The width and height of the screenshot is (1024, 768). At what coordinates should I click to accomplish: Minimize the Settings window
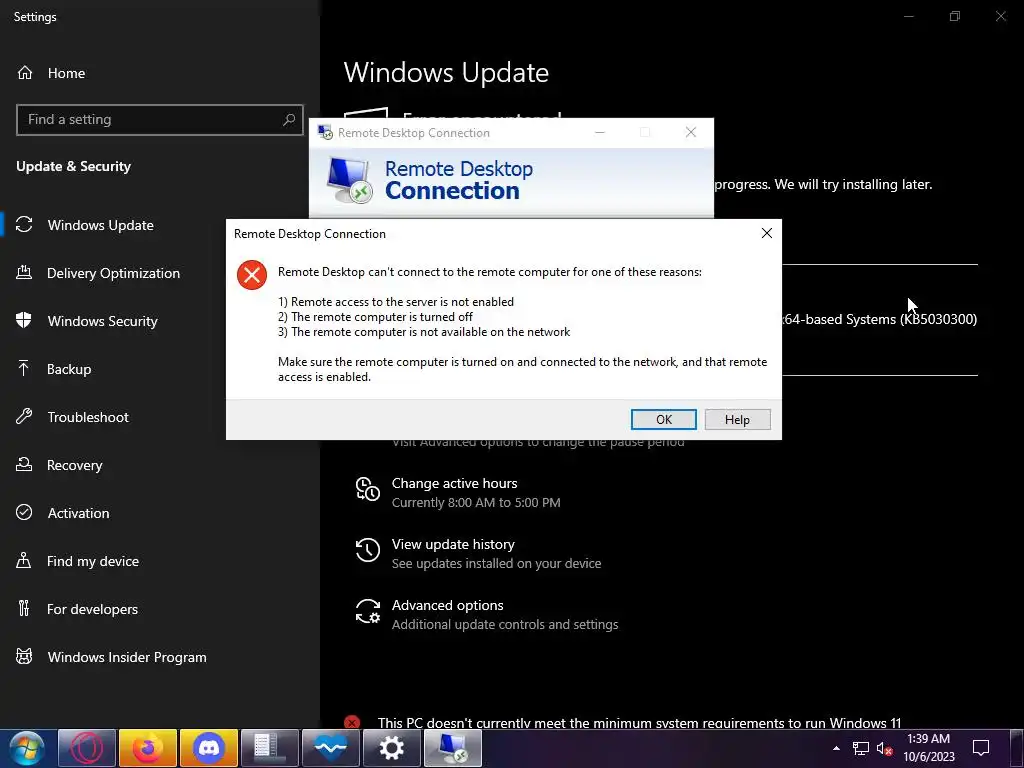point(908,16)
